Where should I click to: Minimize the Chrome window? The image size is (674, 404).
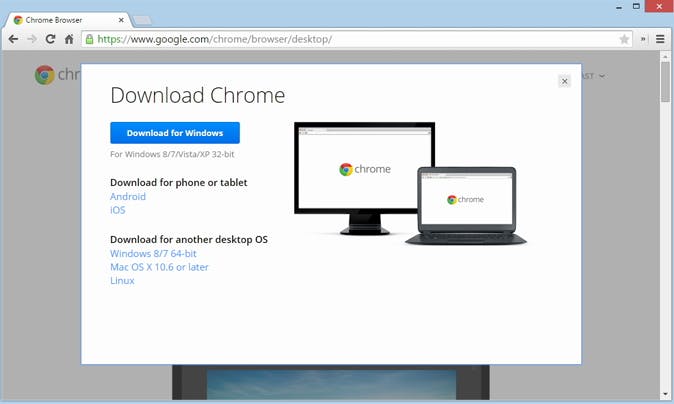pos(619,7)
